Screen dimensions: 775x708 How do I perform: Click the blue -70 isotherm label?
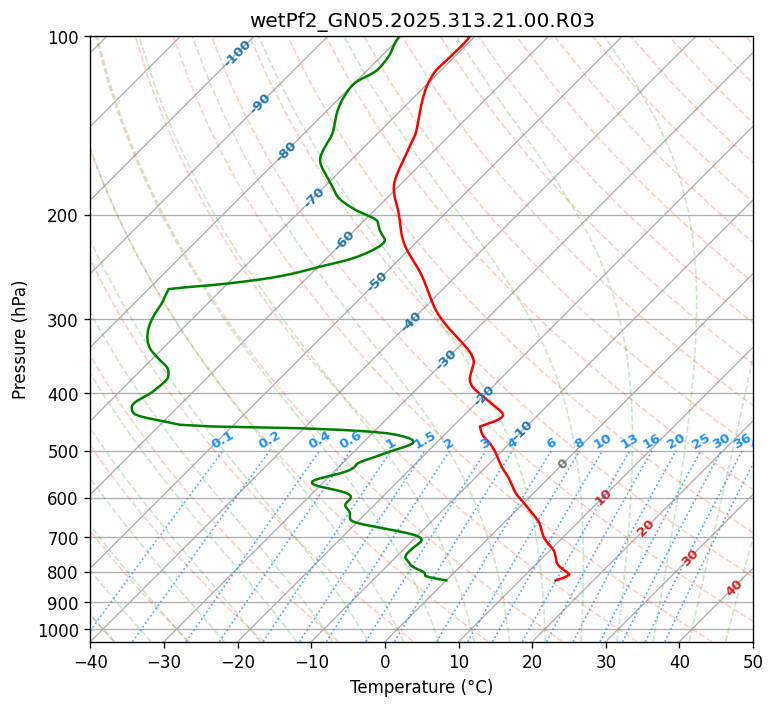pos(314,197)
